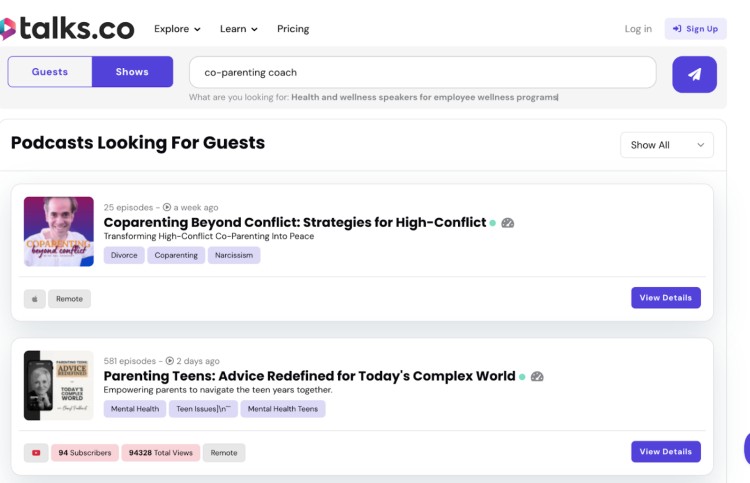Image resolution: width=750 pixels, height=483 pixels.
Task: Focus the co-parenting coach search field
Action: pos(423,72)
